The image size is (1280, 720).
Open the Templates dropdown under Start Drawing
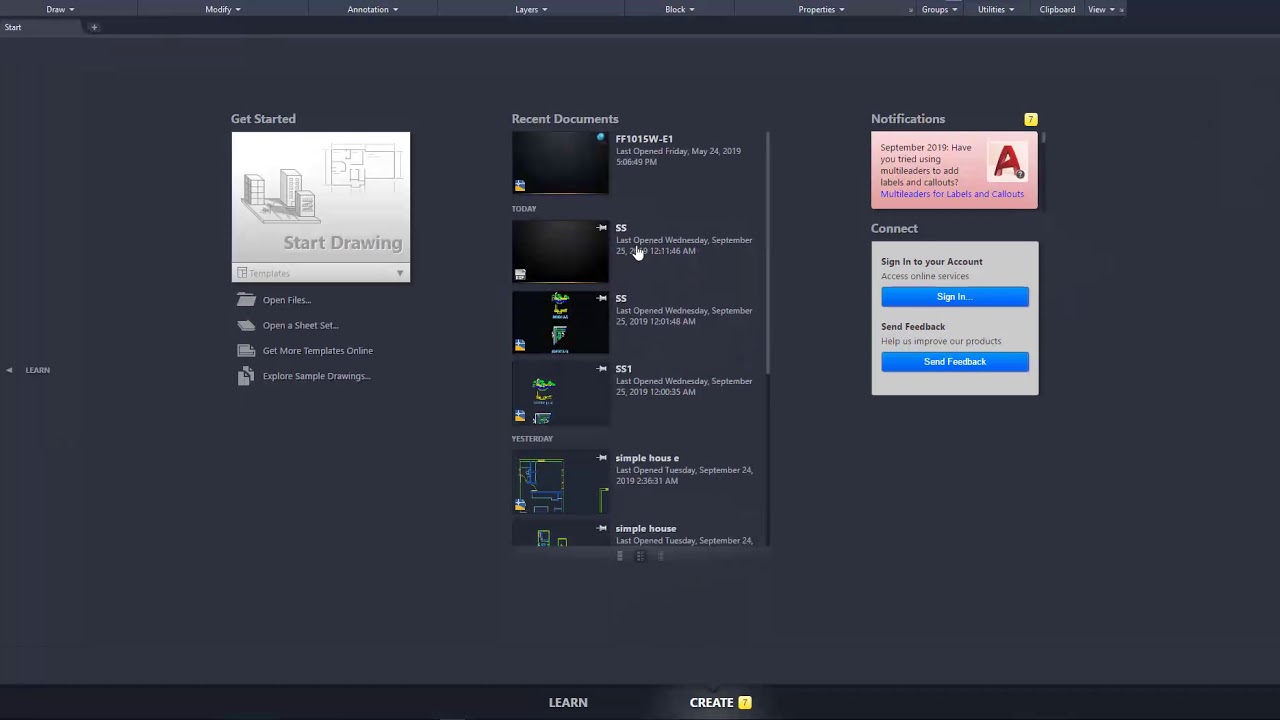(321, 273)
